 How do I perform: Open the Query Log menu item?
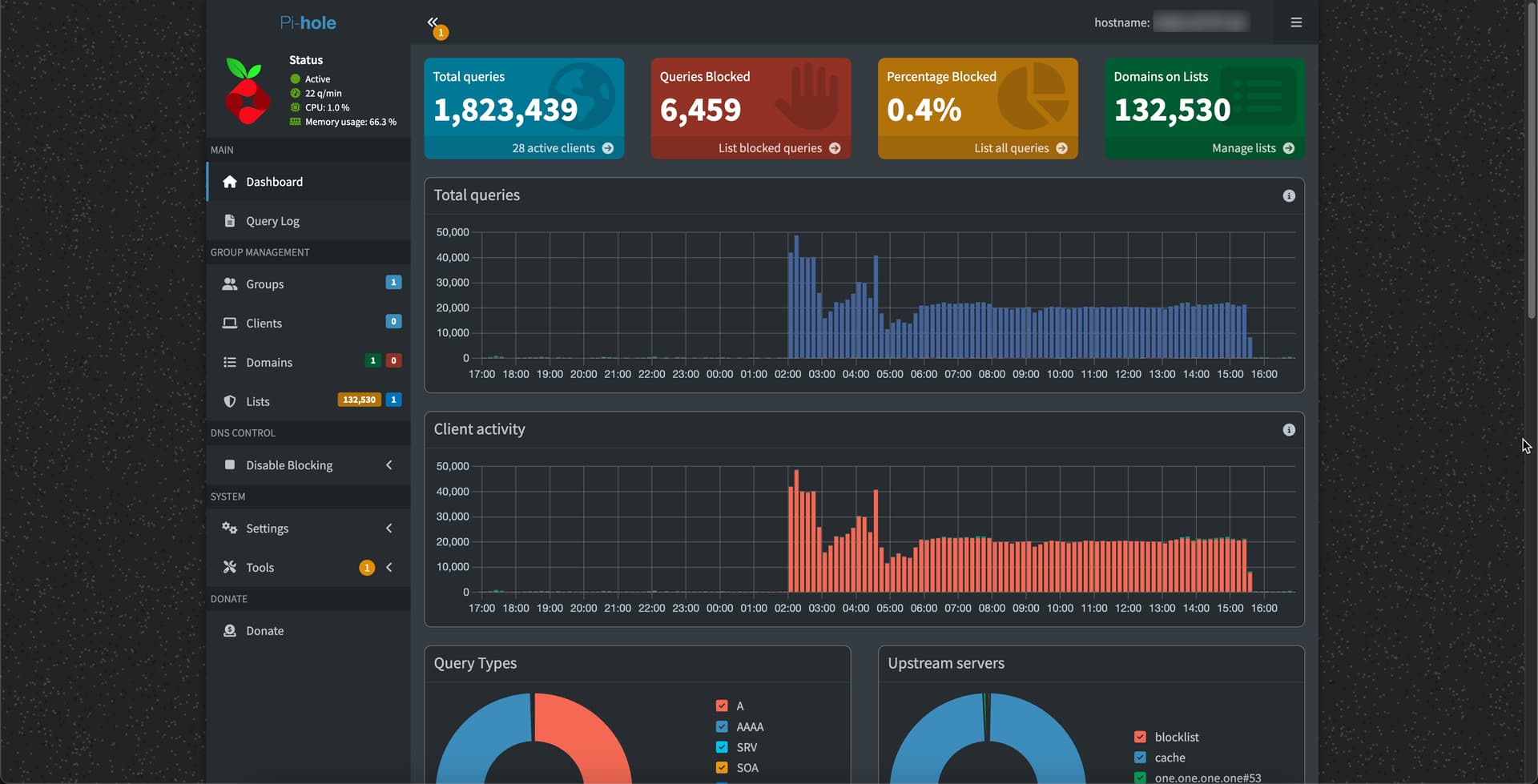click(308, 221)
